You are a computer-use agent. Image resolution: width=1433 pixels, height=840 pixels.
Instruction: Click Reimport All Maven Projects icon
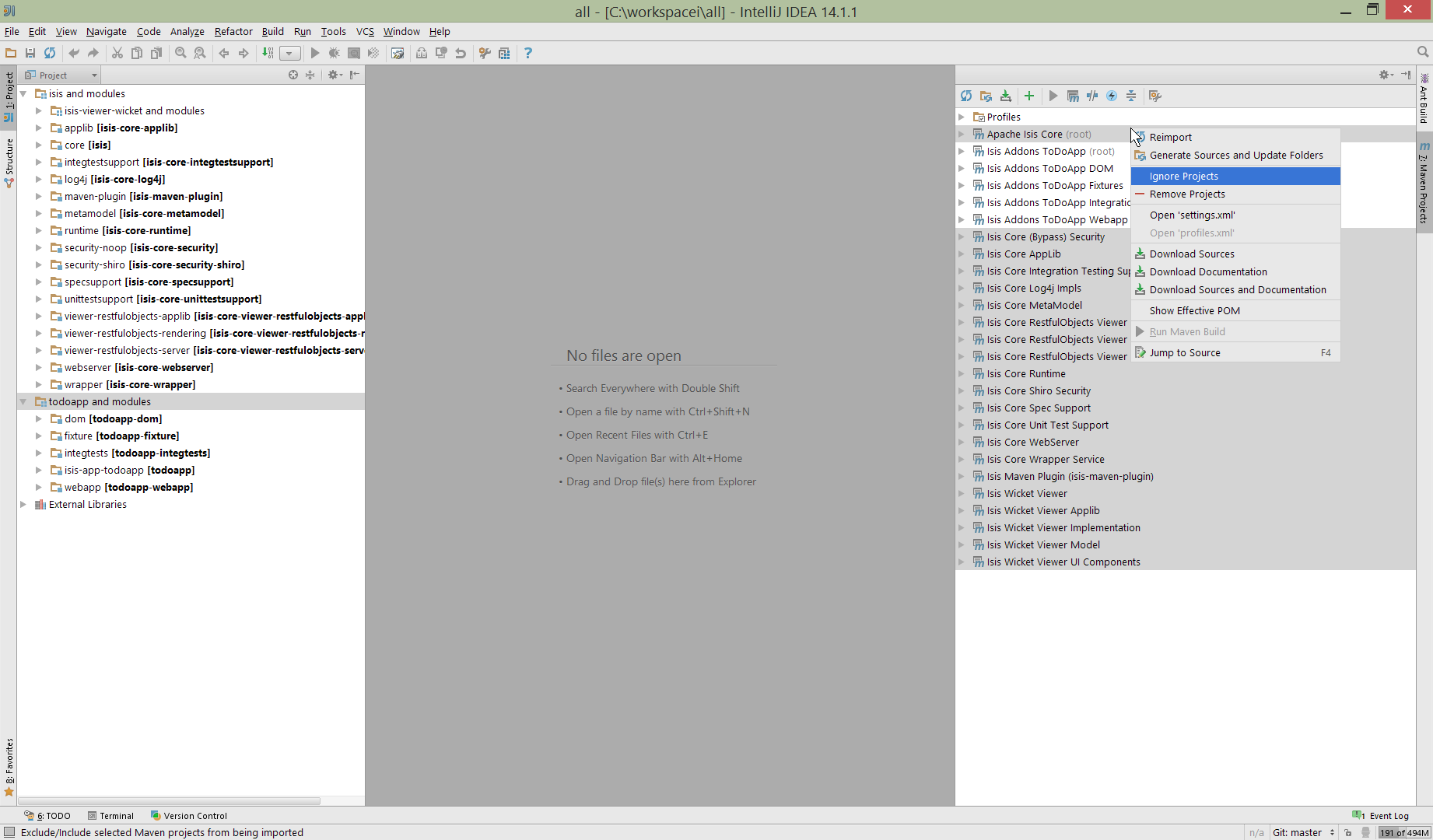pos(966,96)
